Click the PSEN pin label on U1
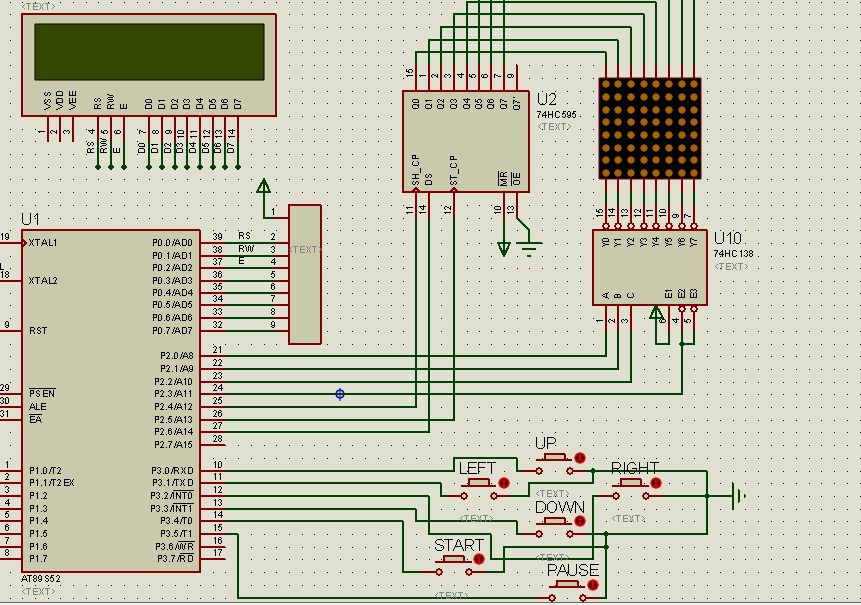The width and height of the screenshot is (861, 605). coord(42,394)
